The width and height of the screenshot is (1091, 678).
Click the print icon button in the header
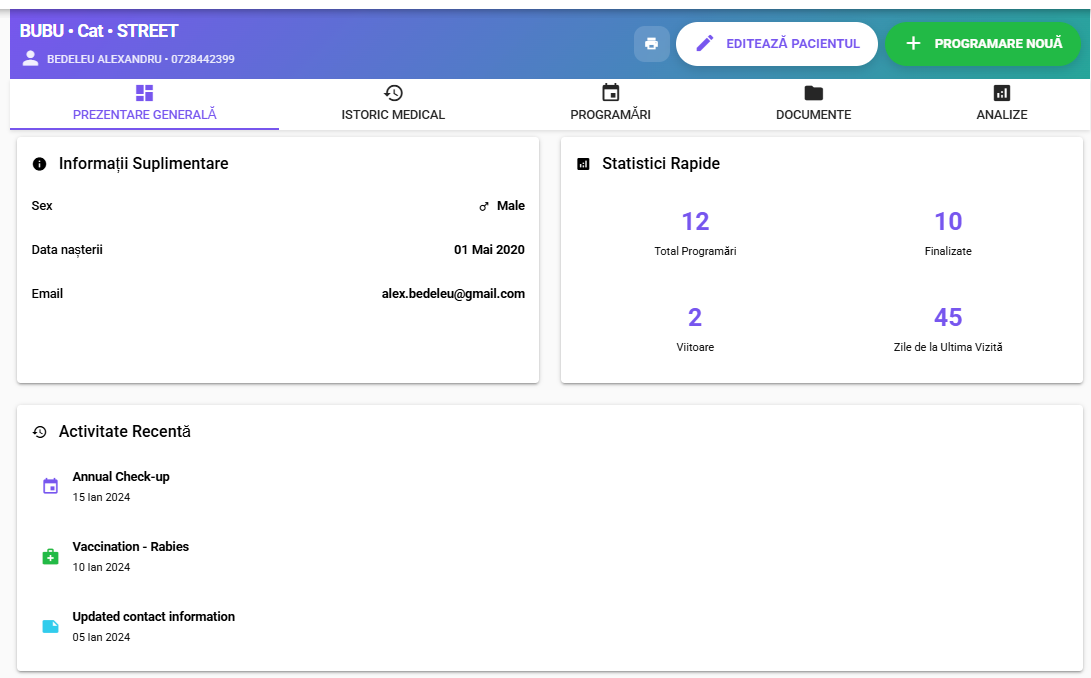[x=651, y=44]
